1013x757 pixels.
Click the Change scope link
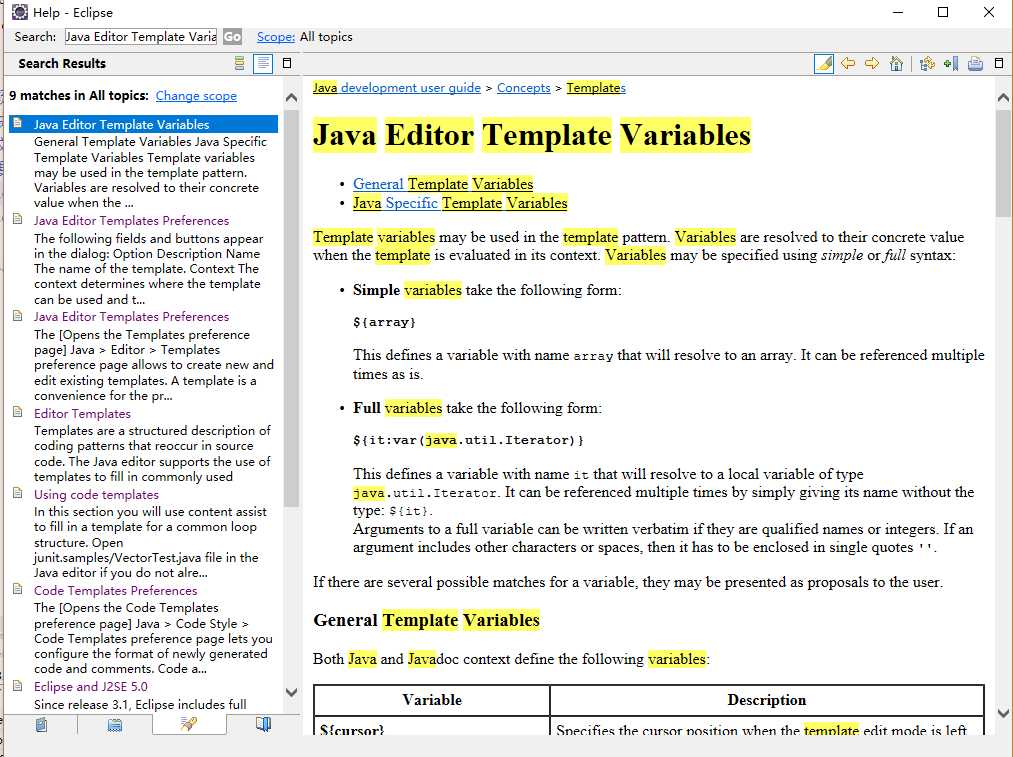[x=196, y=96]
